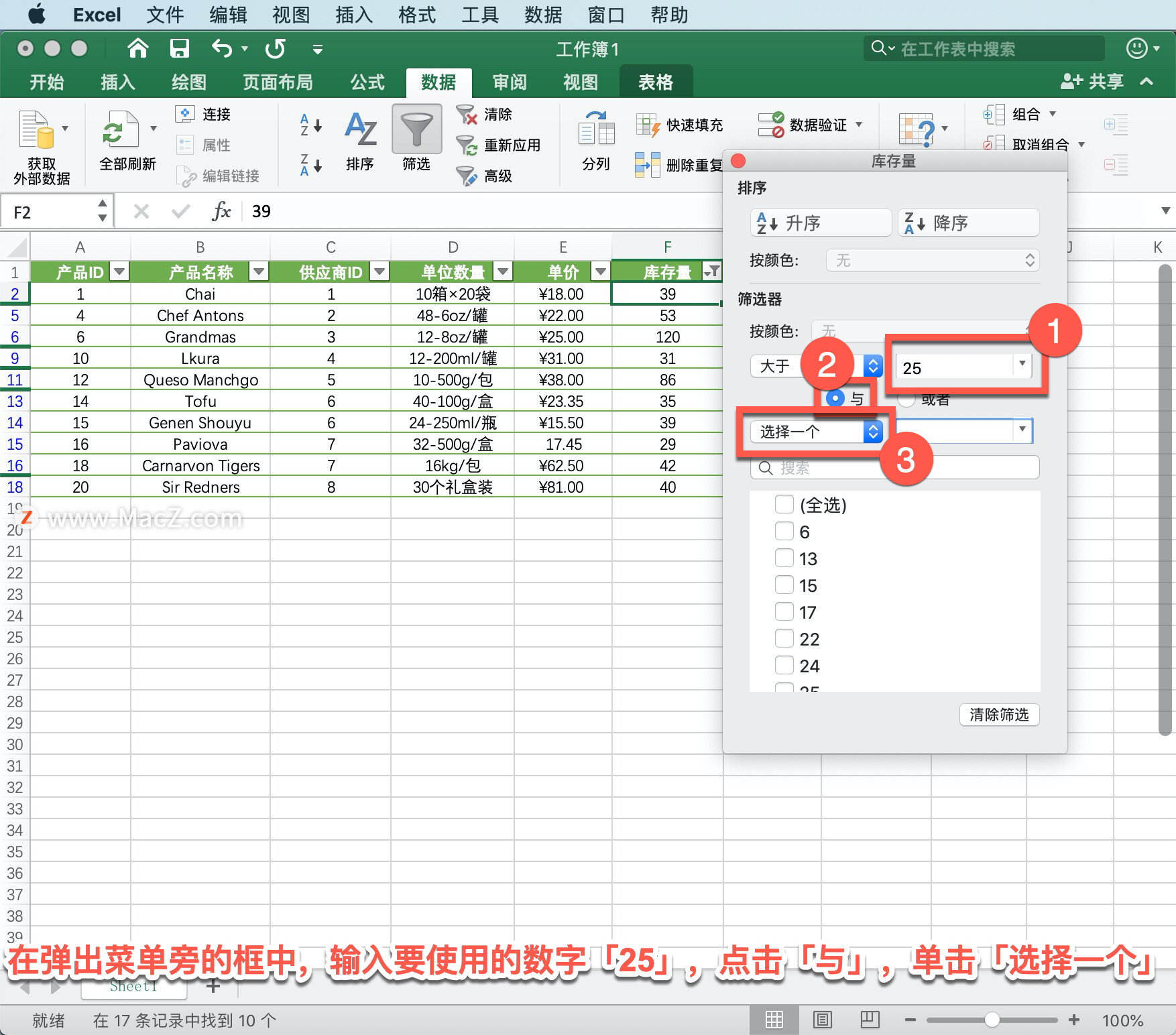Sort descending Z to A ribbon icon
1176x1035 pixels.
point(310,165)
